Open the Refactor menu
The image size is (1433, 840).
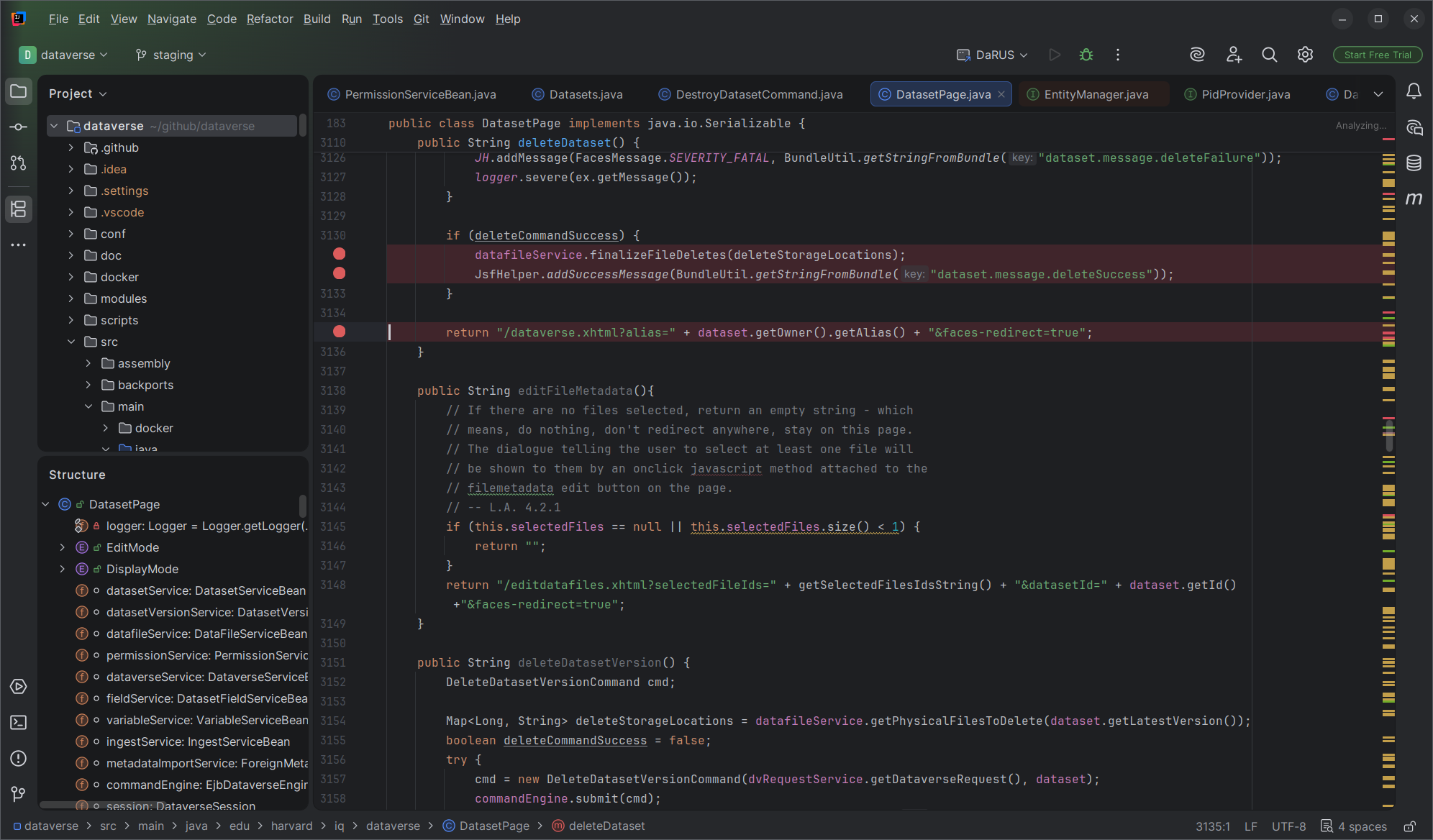(270, 19)
